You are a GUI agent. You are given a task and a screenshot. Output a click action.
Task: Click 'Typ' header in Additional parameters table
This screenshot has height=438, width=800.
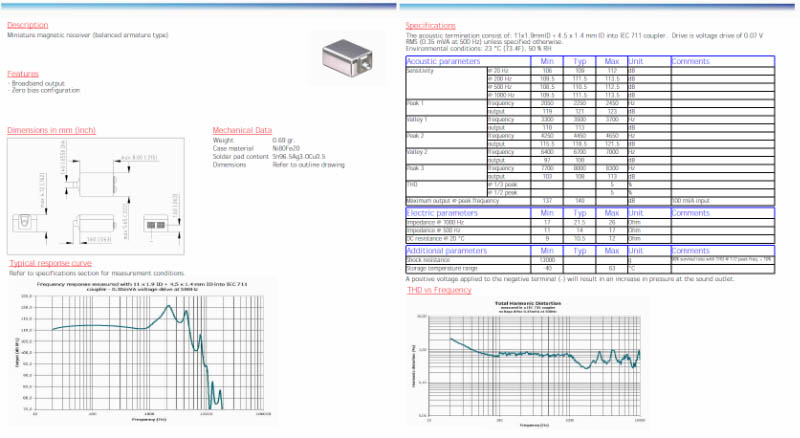coord(580,251)
